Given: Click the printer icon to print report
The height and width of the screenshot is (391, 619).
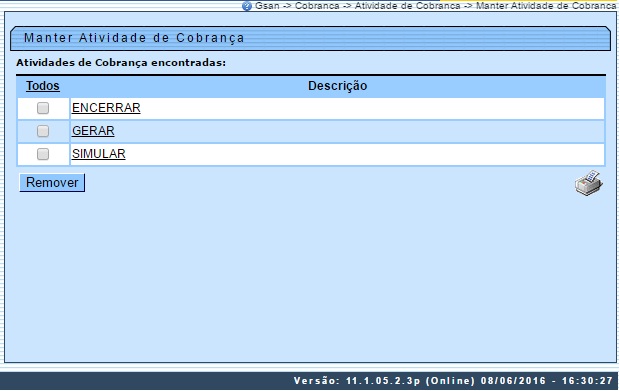Looking at the screenshot, I should click(x=589, y=183).
